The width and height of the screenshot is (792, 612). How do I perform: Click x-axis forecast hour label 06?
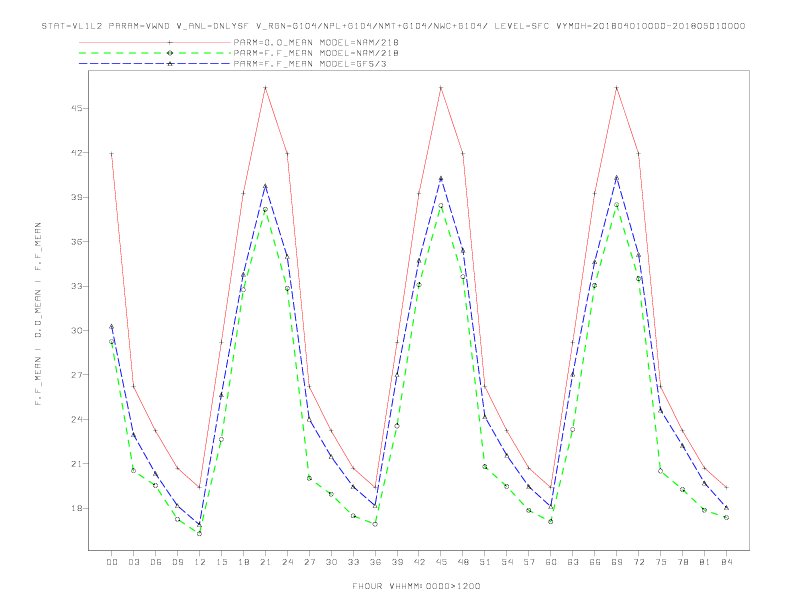click(156, 562)
